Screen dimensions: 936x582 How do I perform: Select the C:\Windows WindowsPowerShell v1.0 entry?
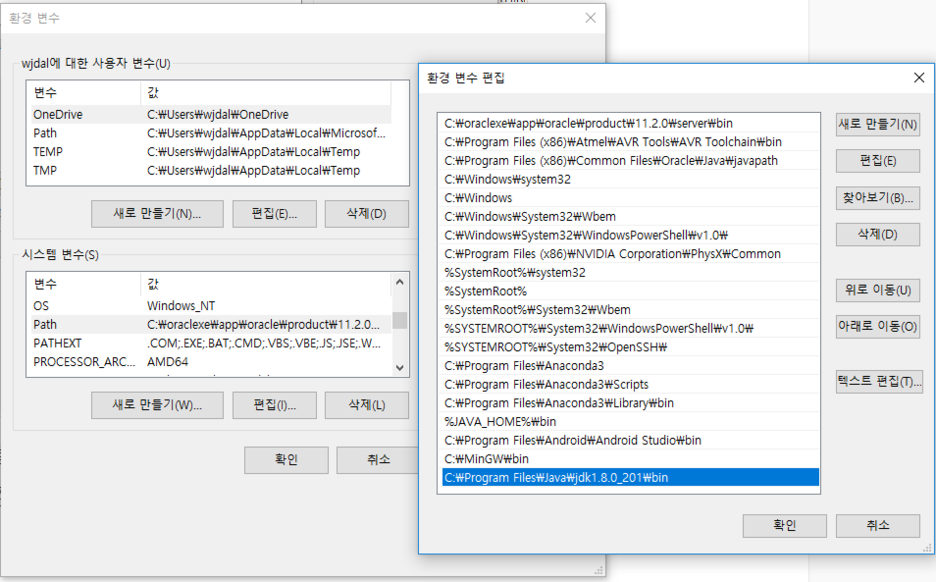click(630, 235)
